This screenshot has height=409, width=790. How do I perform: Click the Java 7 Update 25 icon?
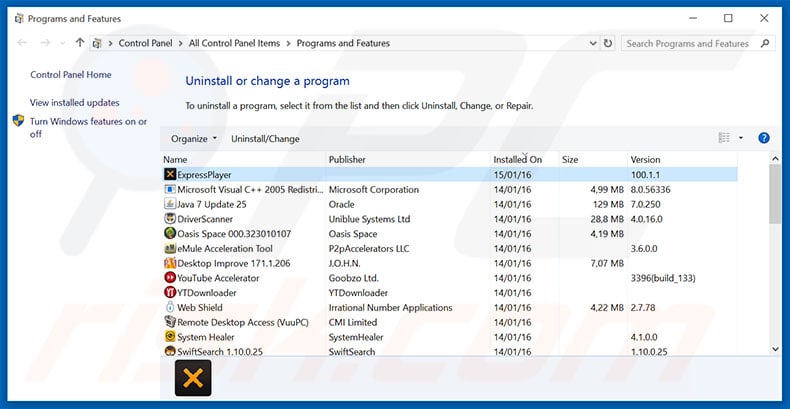tap(170, 204)
